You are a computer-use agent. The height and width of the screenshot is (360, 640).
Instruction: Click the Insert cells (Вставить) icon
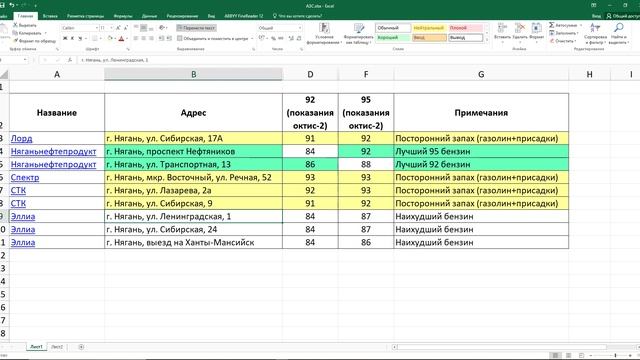tap(502, 28)
